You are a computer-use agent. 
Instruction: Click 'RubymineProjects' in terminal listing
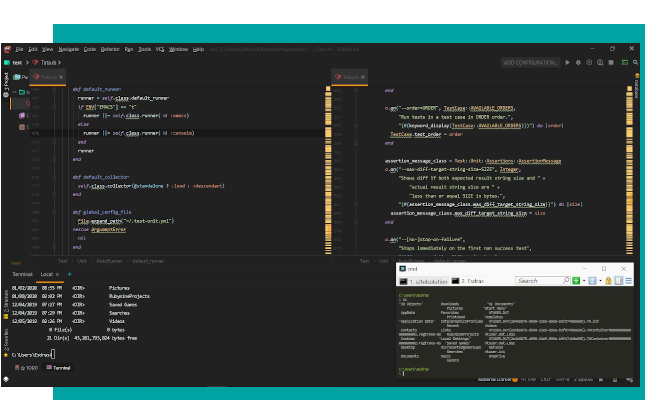[129, 296]
